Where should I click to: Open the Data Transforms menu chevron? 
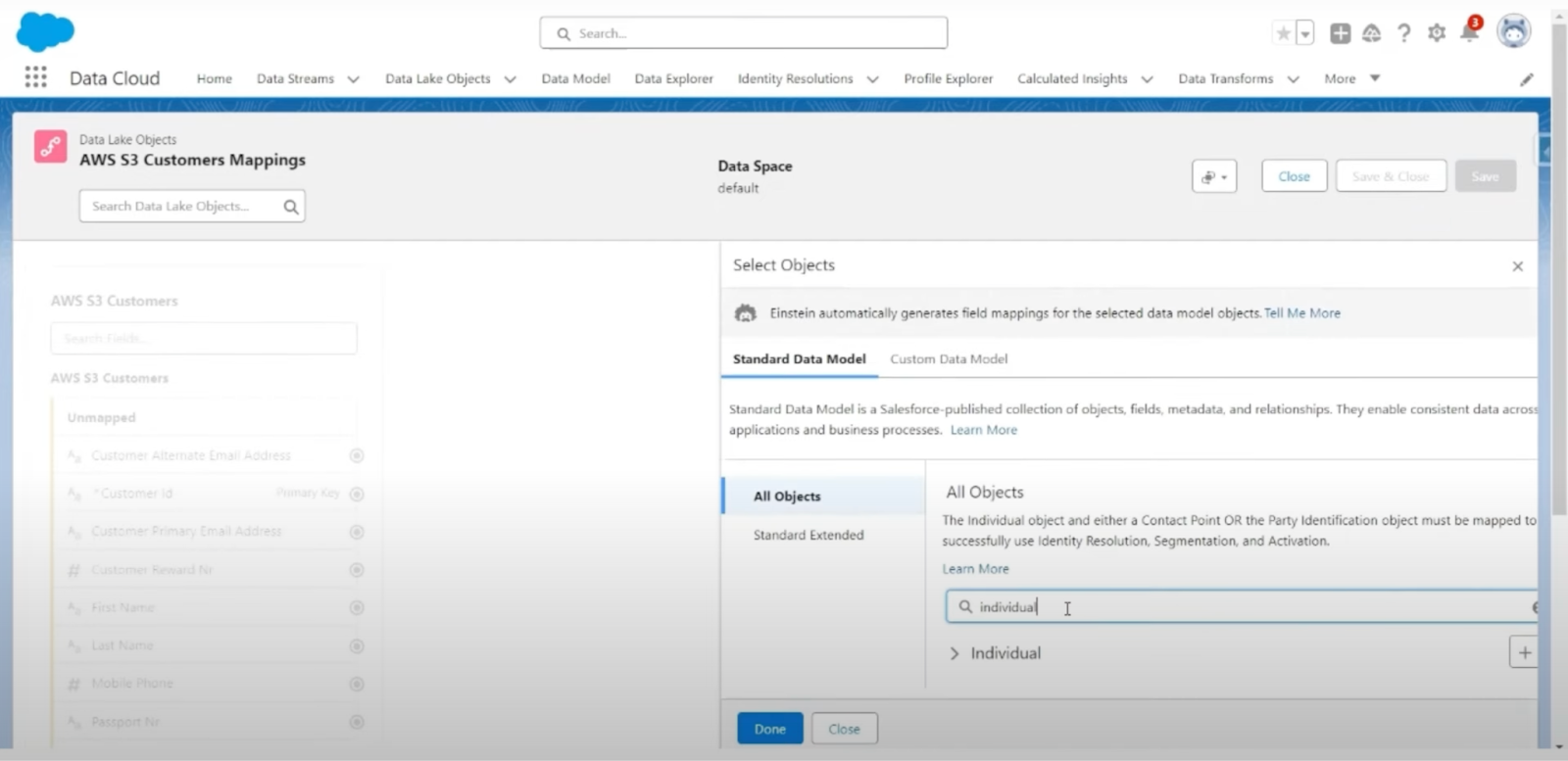pos(1294,79)
